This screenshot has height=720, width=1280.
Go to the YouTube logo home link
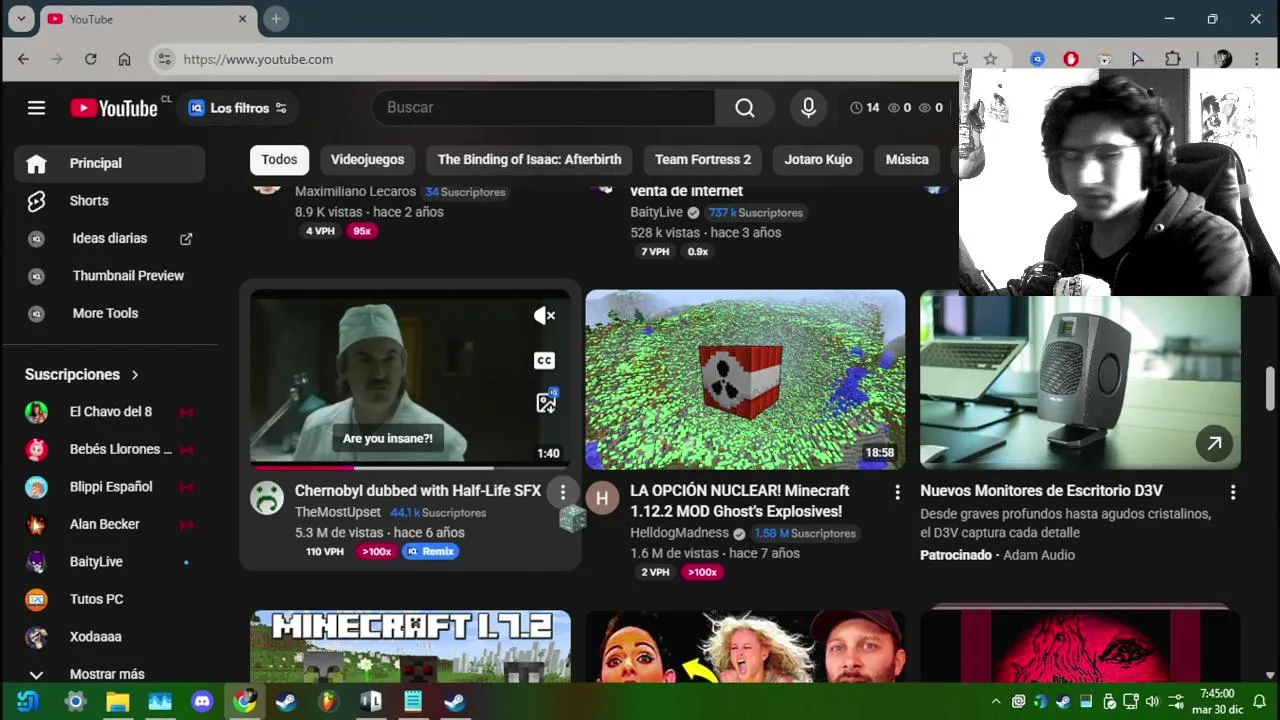pyautogui.click(x=114, y=108)
